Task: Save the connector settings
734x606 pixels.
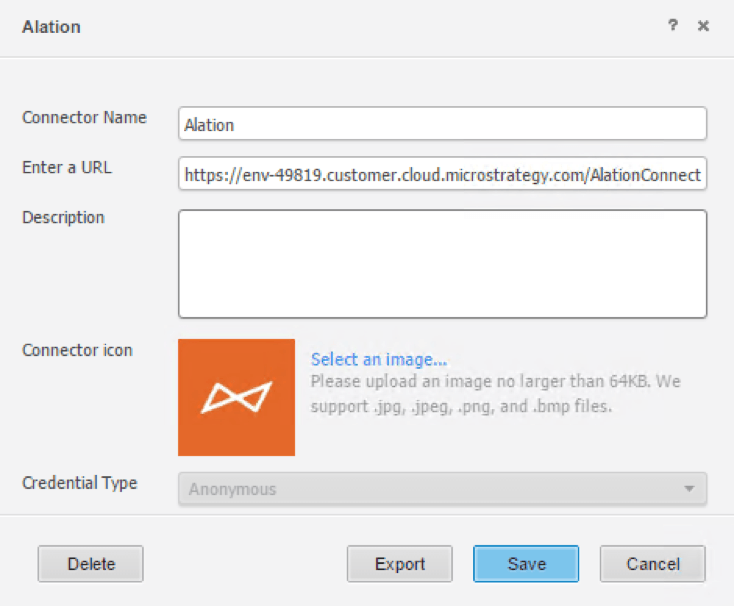Action: (x=526, y=564)
